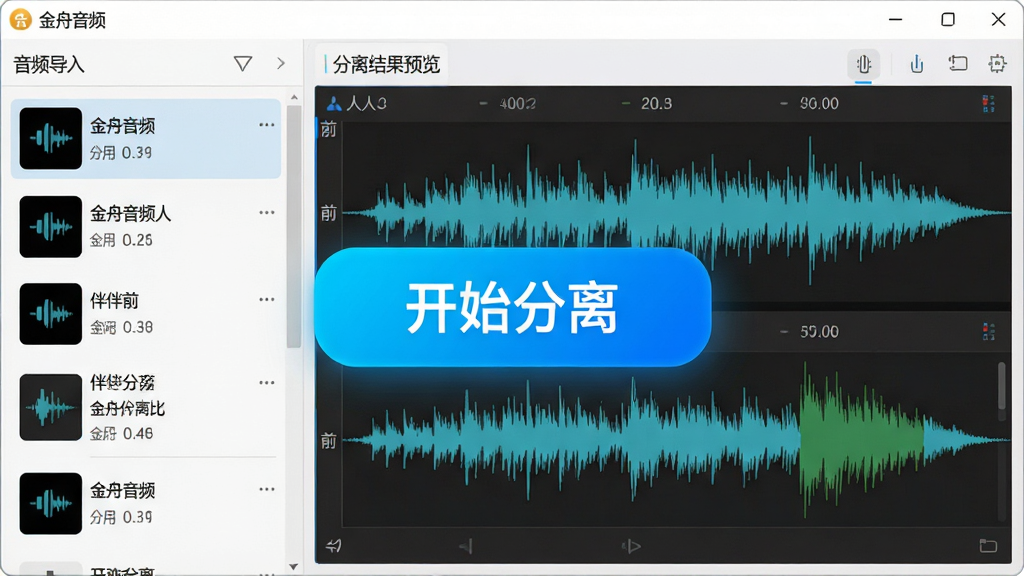This screenshot has height=576, width=1024.
Task: Open settings via the gear toolbar icon
Action: coord(997,63)
